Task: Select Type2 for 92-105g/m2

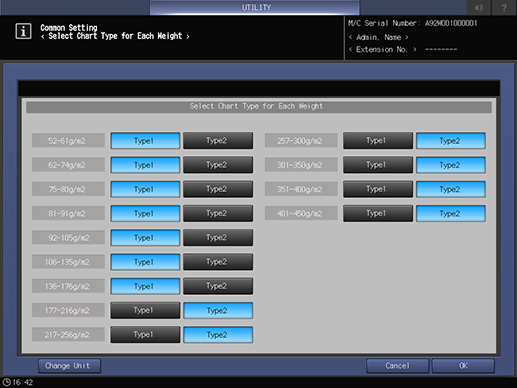Action: point(218,238)
